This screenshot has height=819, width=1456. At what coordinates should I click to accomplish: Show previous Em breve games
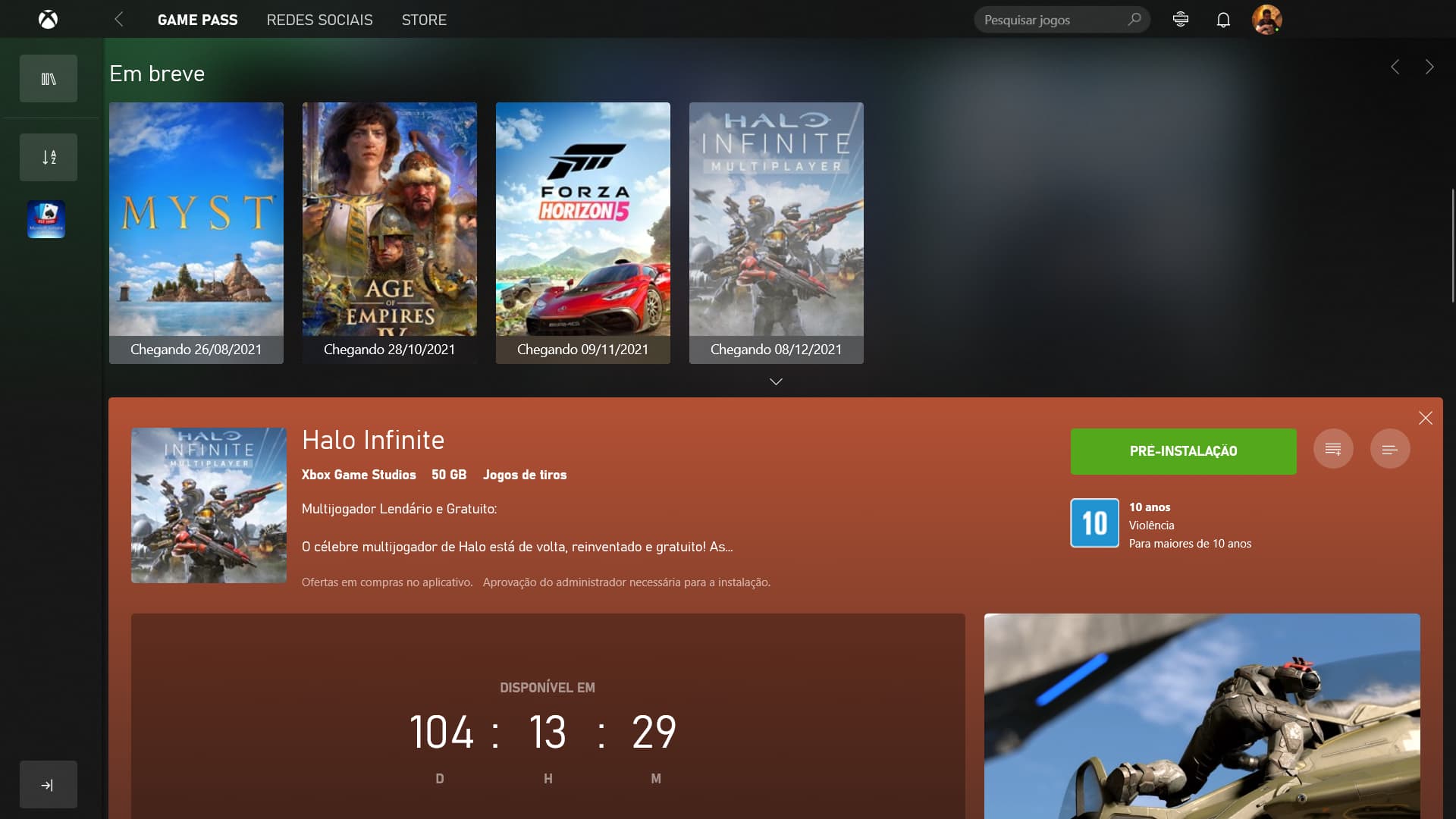(1395, 67)
